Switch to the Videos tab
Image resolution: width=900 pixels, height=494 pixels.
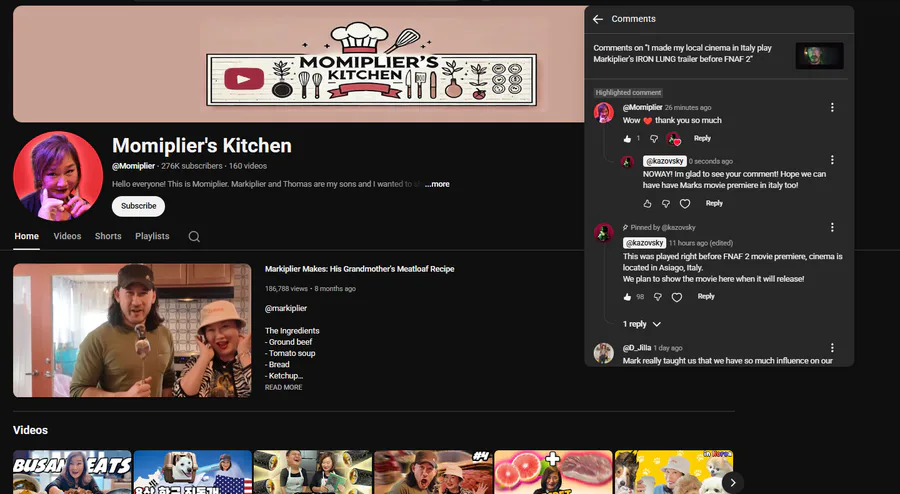67,236
